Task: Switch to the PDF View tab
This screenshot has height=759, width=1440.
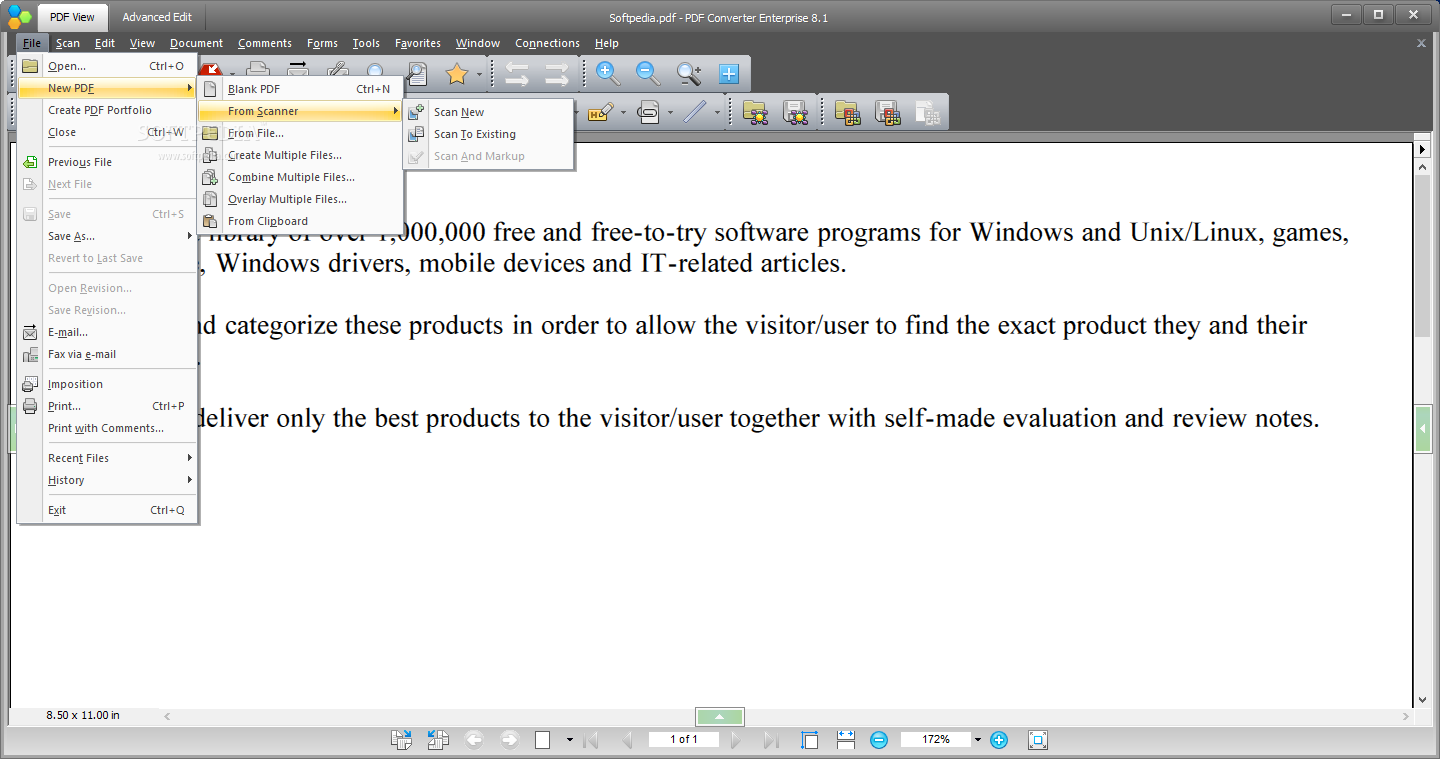Action: pyautogui.click(x=72, y=17)
